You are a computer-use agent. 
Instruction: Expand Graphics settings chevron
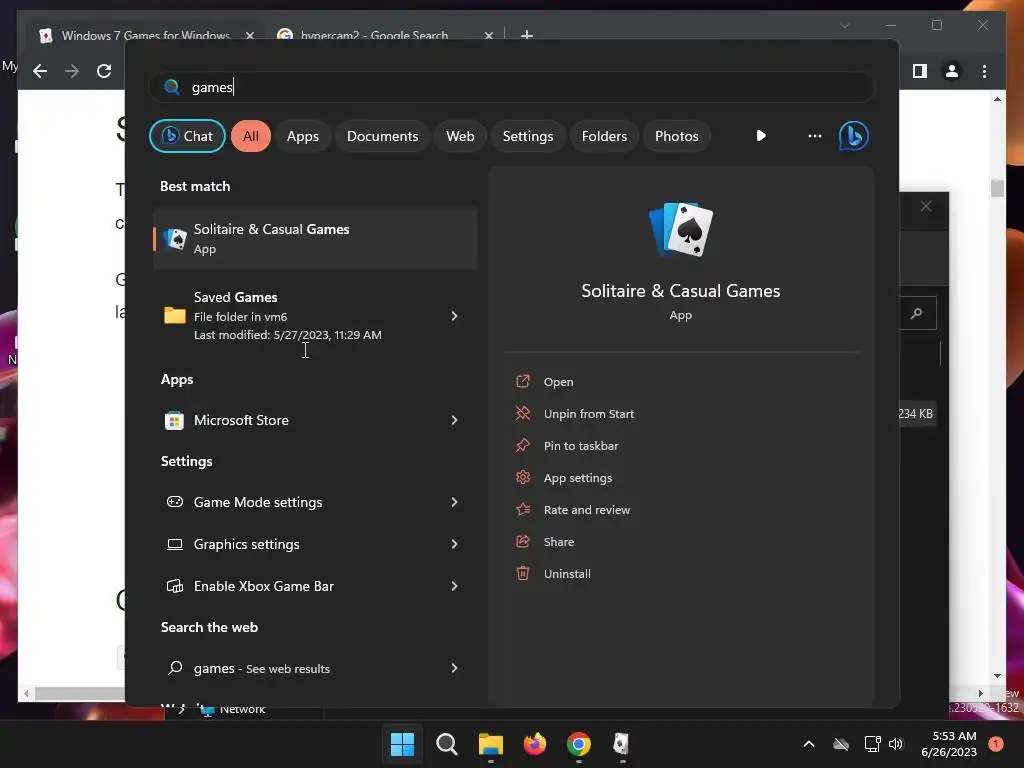pyautogui.click(x=455, y=544)
